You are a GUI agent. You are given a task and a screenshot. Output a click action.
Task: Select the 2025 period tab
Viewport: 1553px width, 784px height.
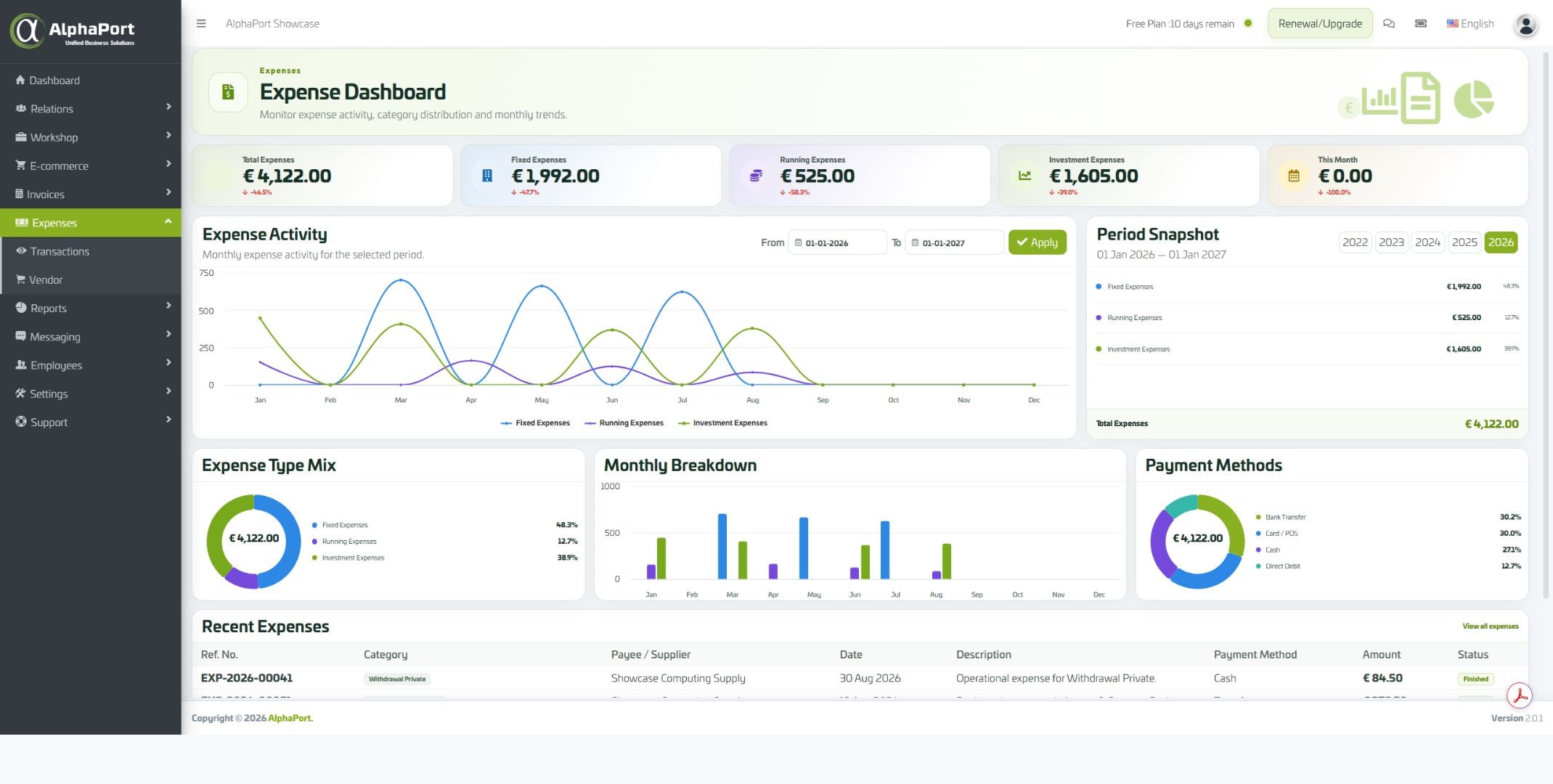[1464, 242]
